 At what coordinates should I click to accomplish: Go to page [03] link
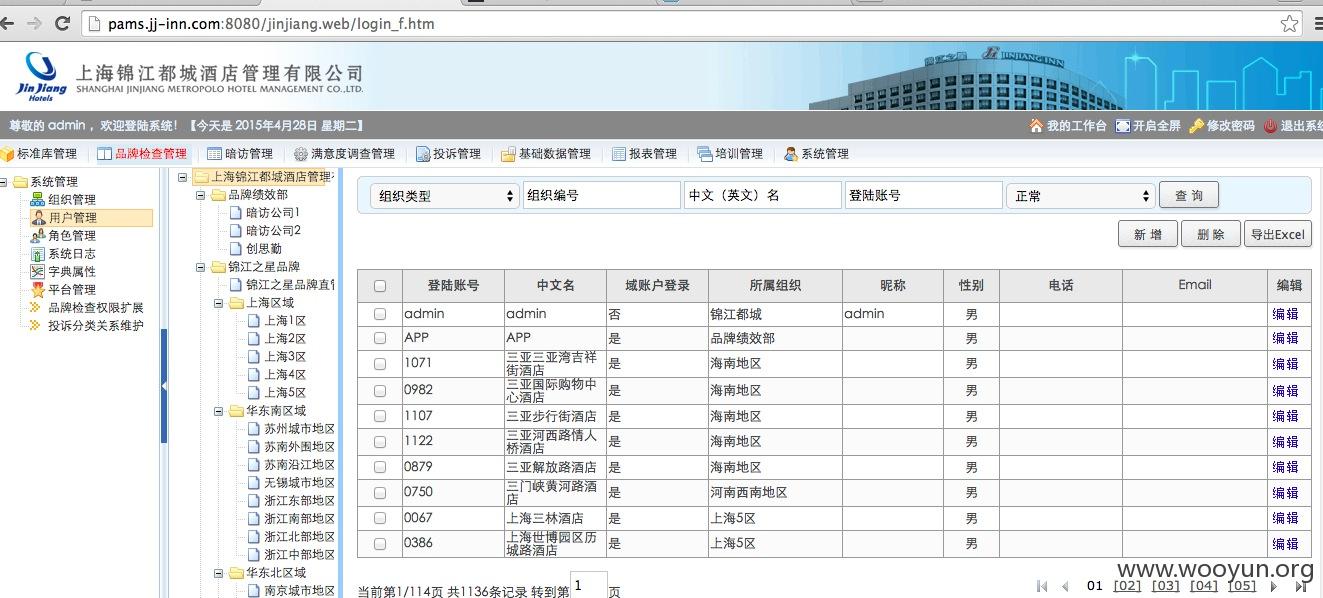(x=1165, y=586)
